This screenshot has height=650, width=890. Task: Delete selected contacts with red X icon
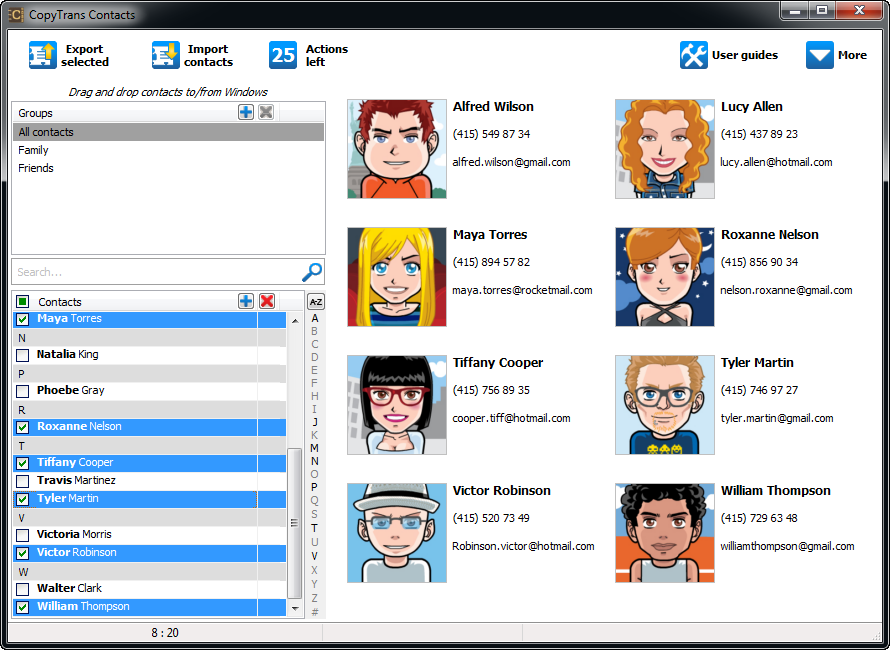pos(267,301)
